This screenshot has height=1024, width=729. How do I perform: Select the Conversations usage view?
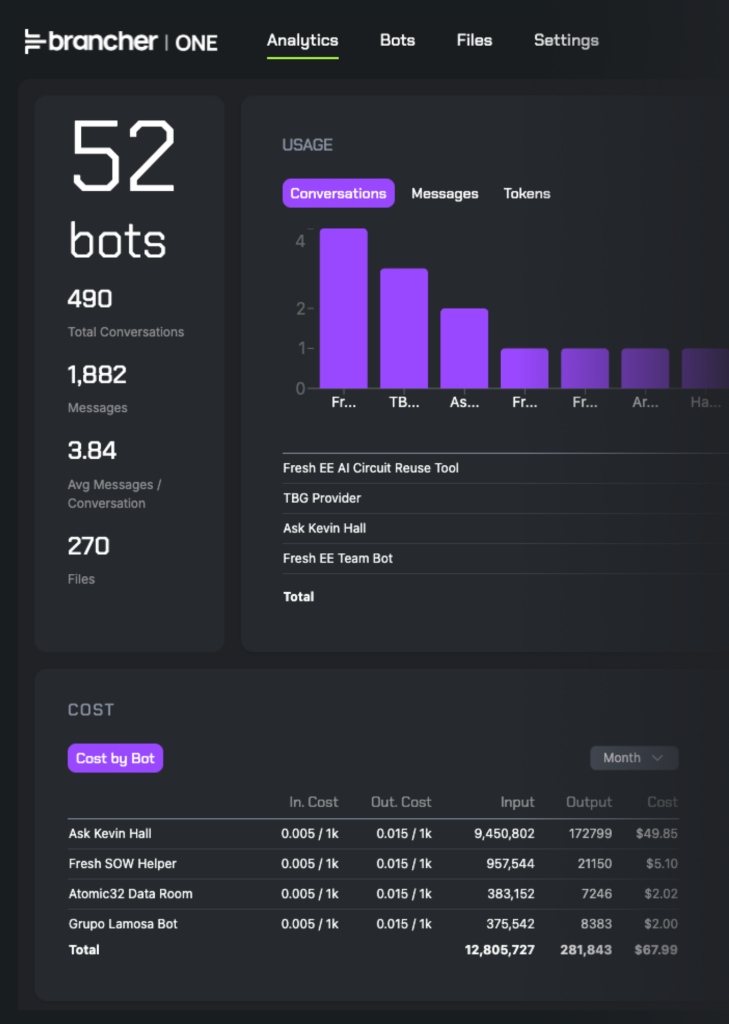point(338,193)
